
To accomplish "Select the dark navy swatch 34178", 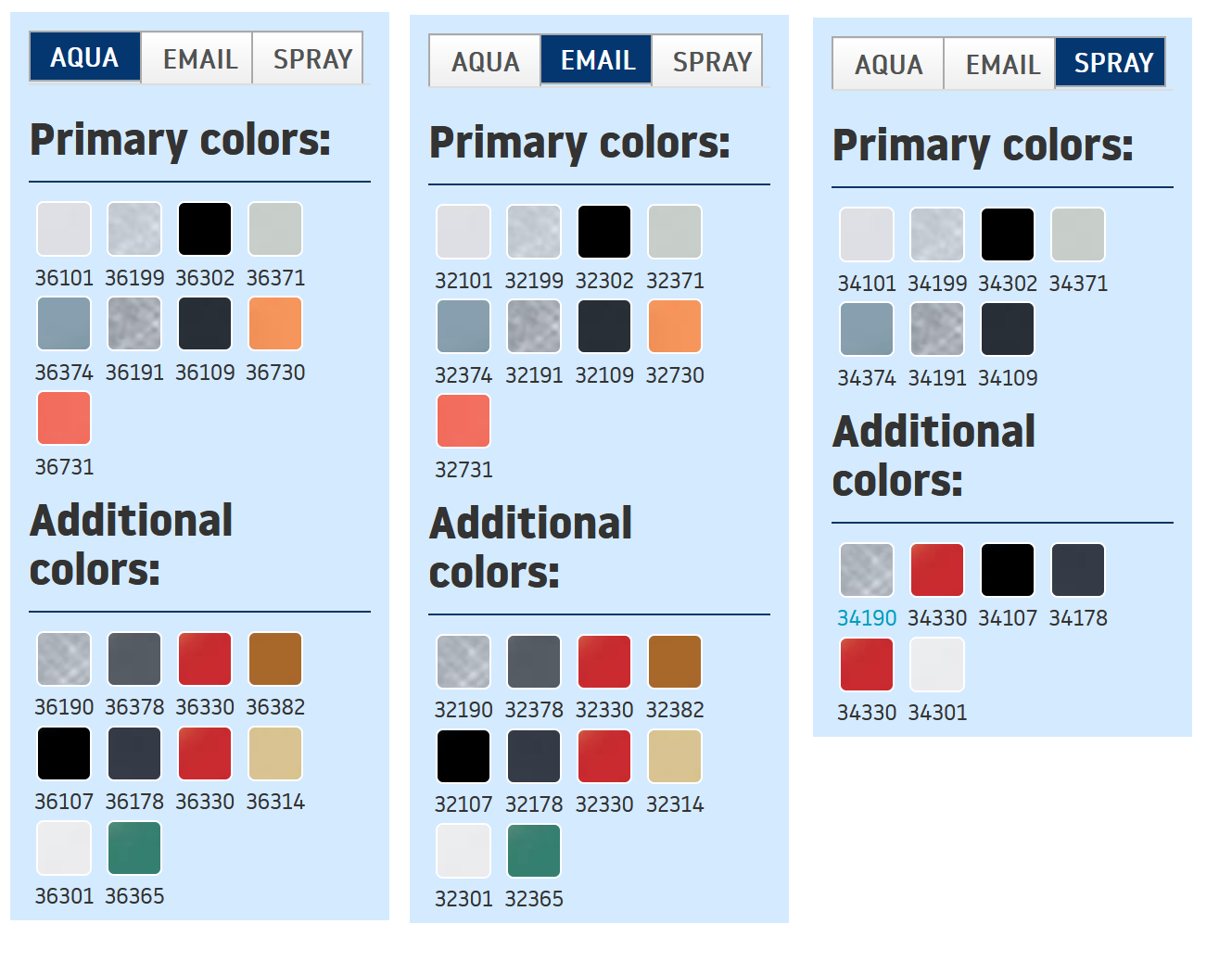I will (x=1078, y=570).
